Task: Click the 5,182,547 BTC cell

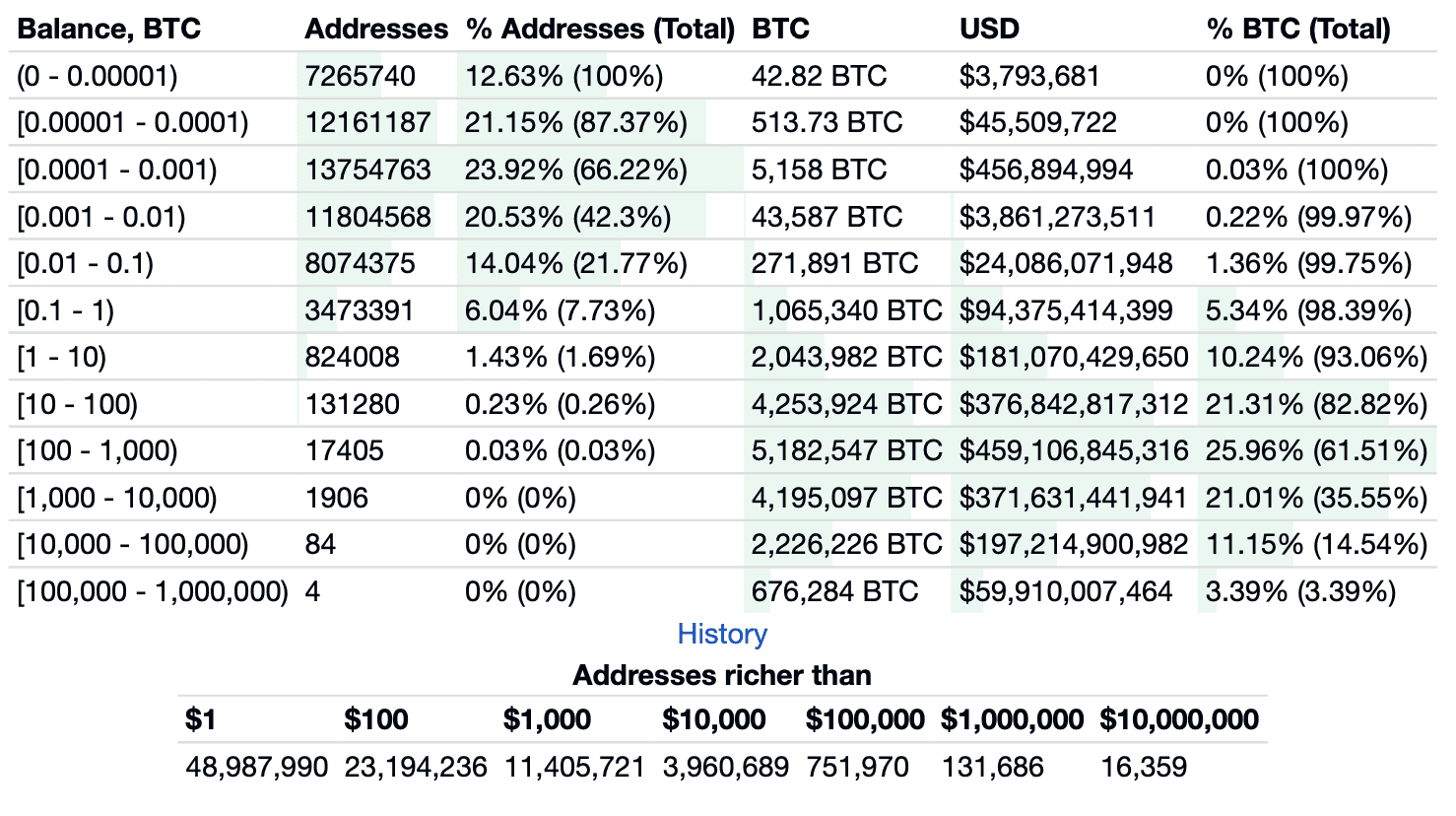Action: 846,450
